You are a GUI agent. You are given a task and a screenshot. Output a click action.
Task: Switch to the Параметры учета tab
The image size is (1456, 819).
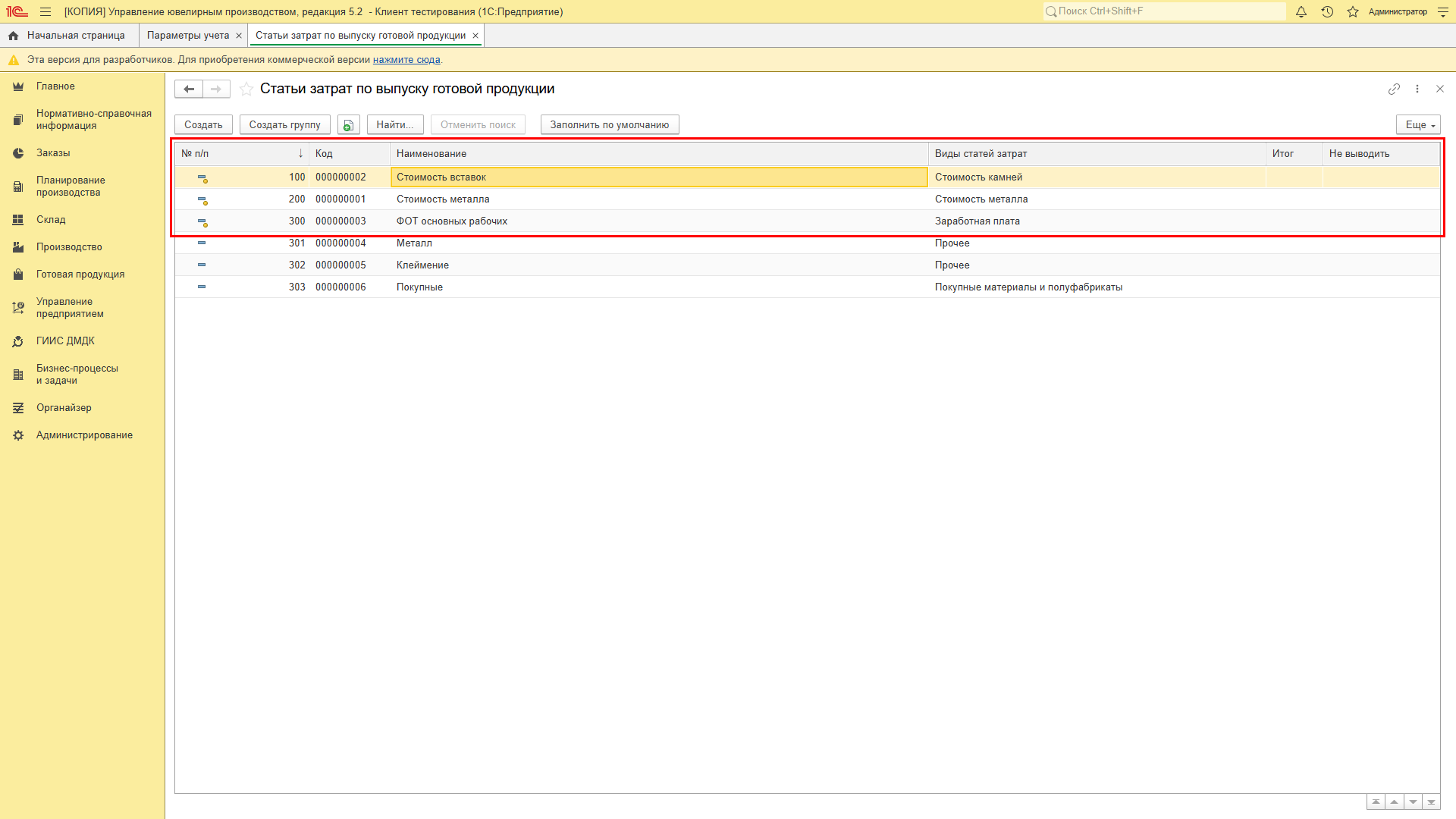pos(188,36)
